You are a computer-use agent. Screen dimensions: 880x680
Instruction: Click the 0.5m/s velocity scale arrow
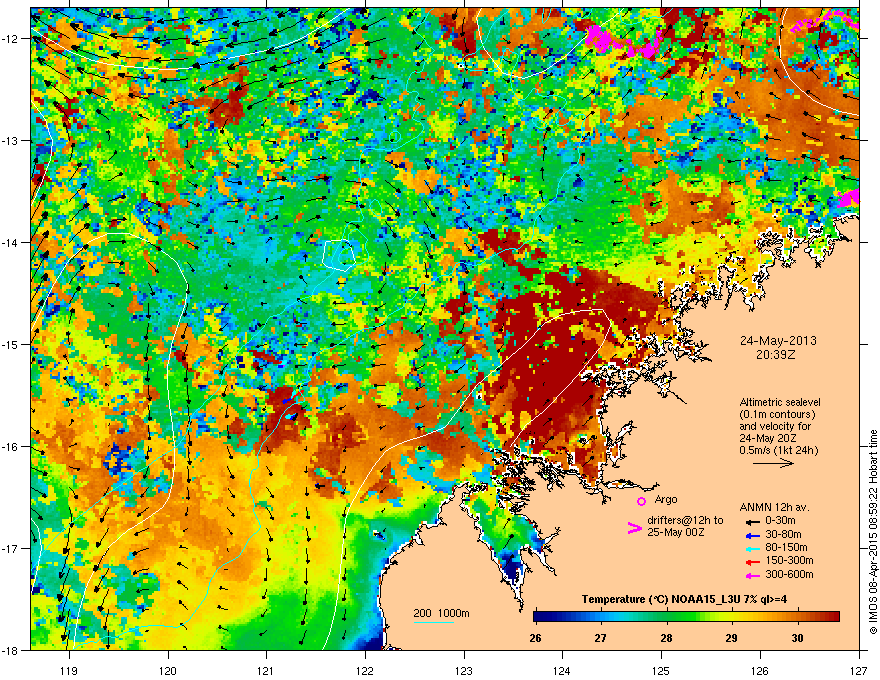(x=773, y=463)
